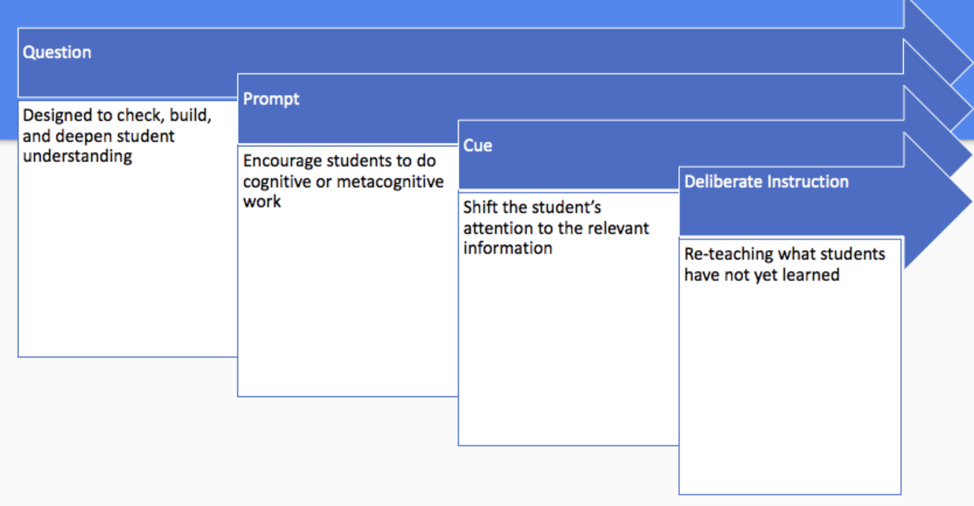The width and height of the screenshot is (974, 506).
Task: Click the word "metacognitive" in the Prompt box
Action: pos(390,182)
